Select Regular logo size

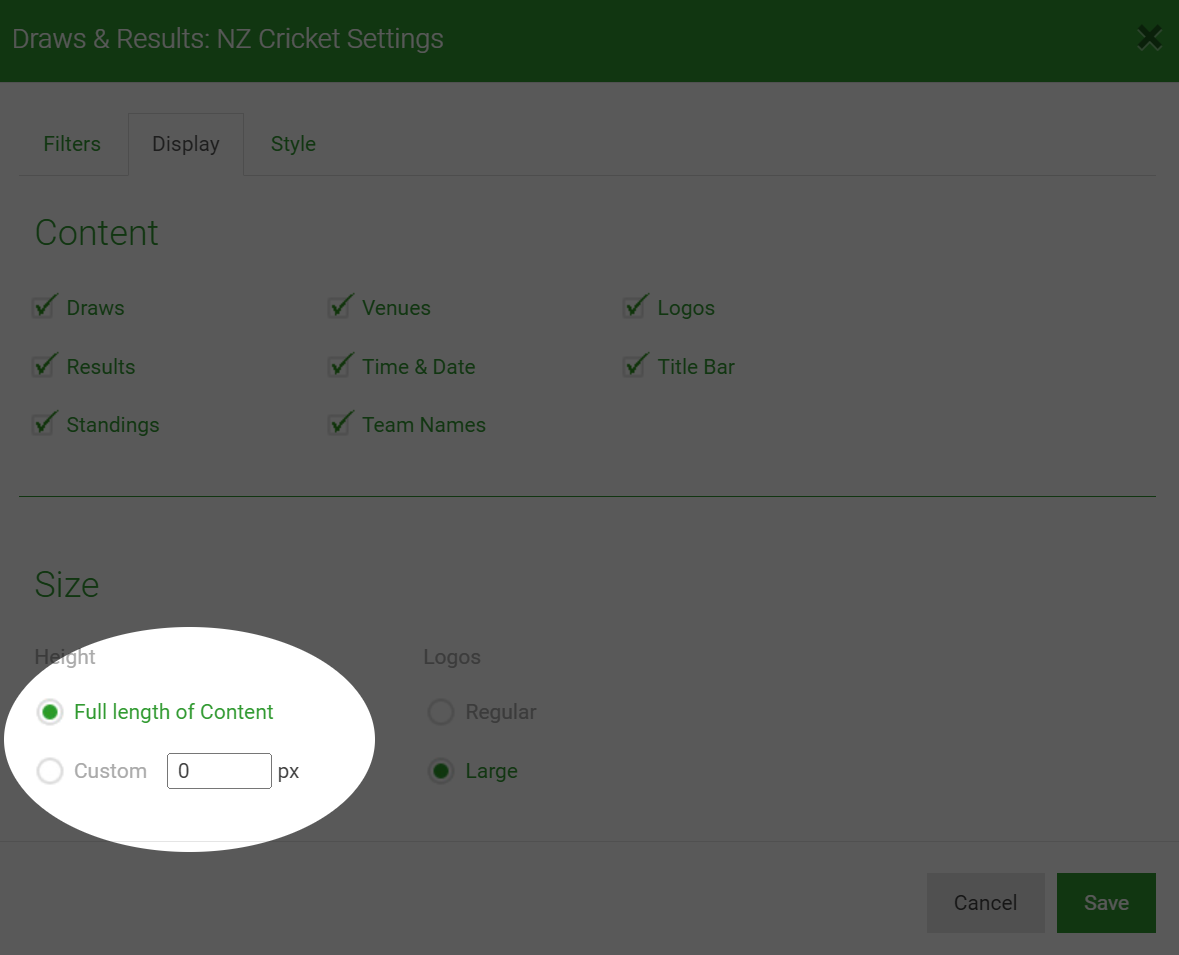(441, 712)
